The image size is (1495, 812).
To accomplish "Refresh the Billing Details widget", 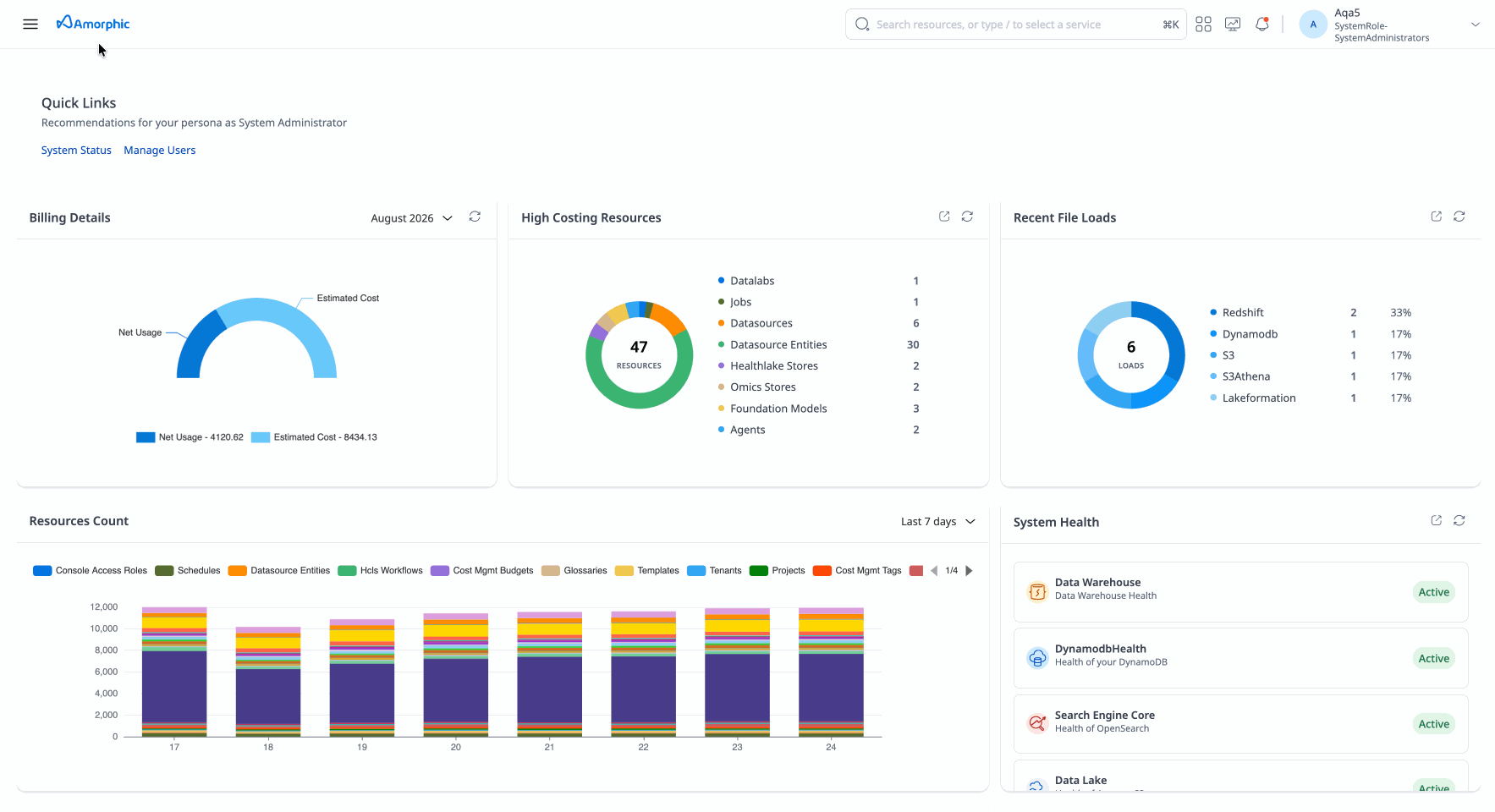I will (x=475, y=217).
